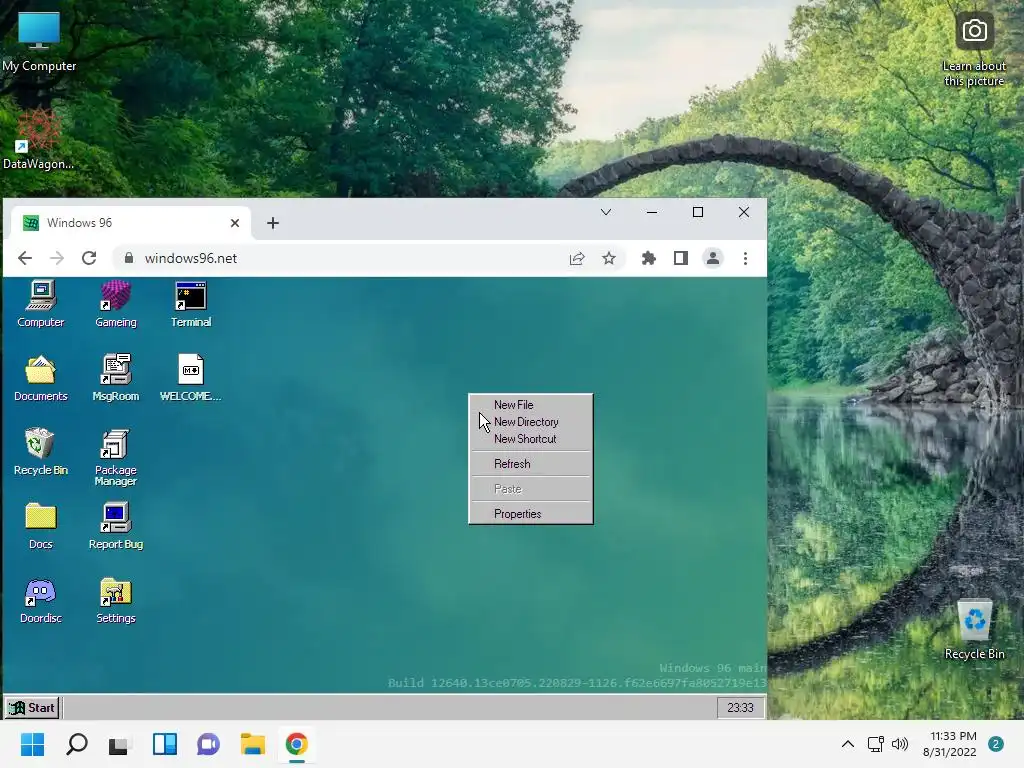Open the date and time 11:33 PM

pos(950,744)
